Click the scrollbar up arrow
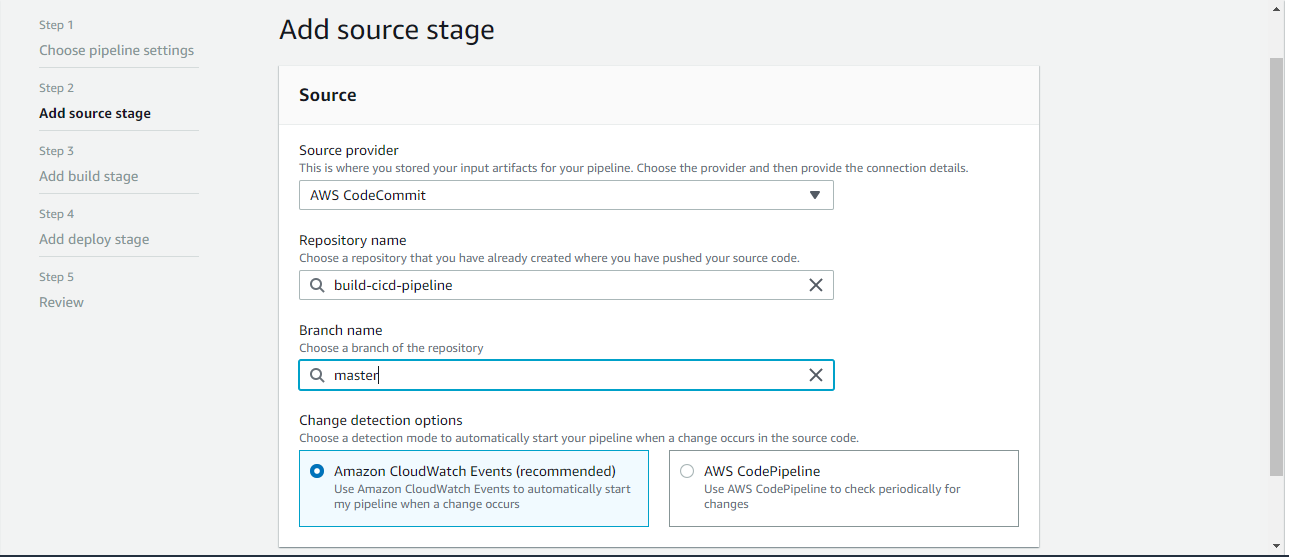 1276,8
